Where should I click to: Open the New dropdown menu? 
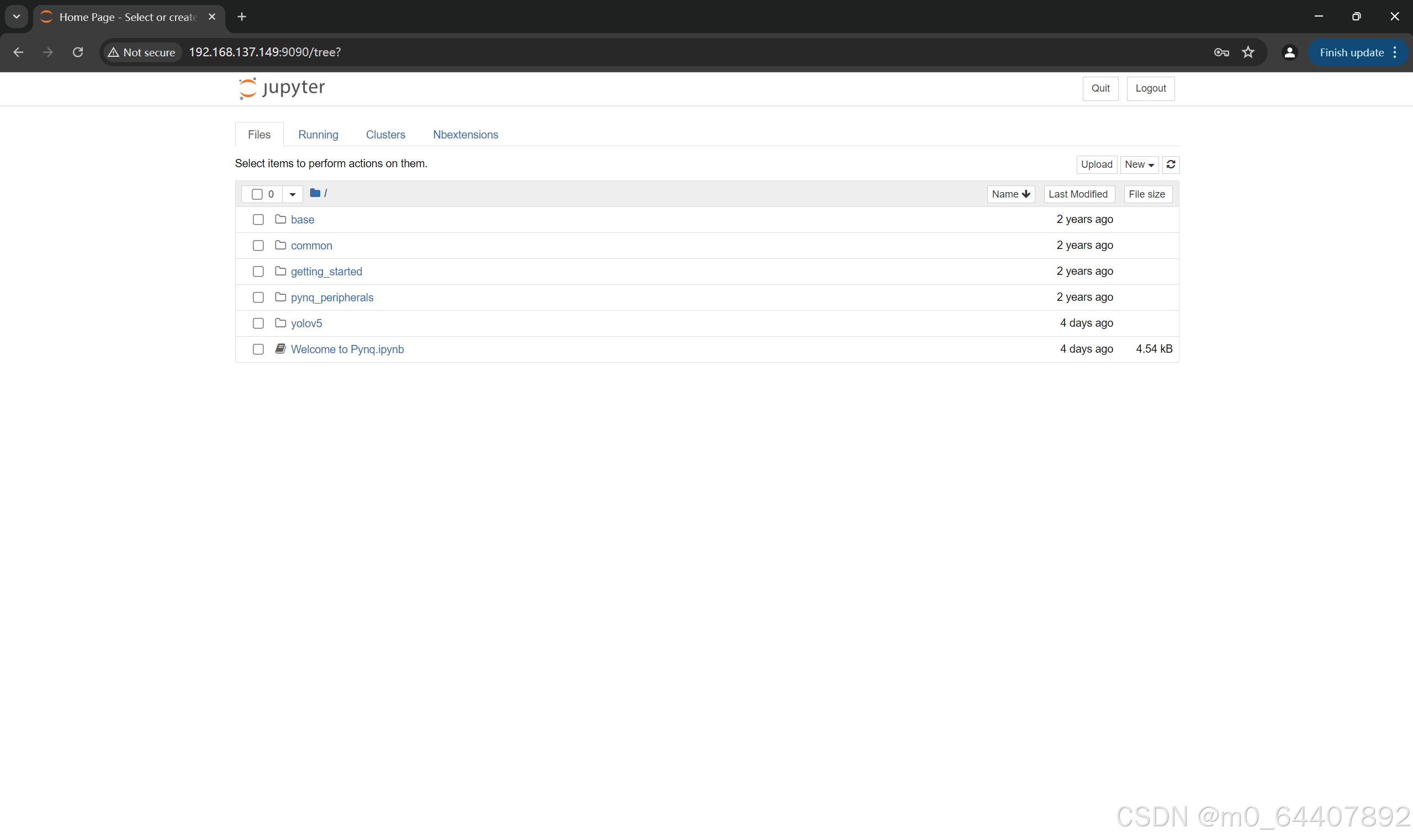pyautogui.click(x=1139, y=164)
